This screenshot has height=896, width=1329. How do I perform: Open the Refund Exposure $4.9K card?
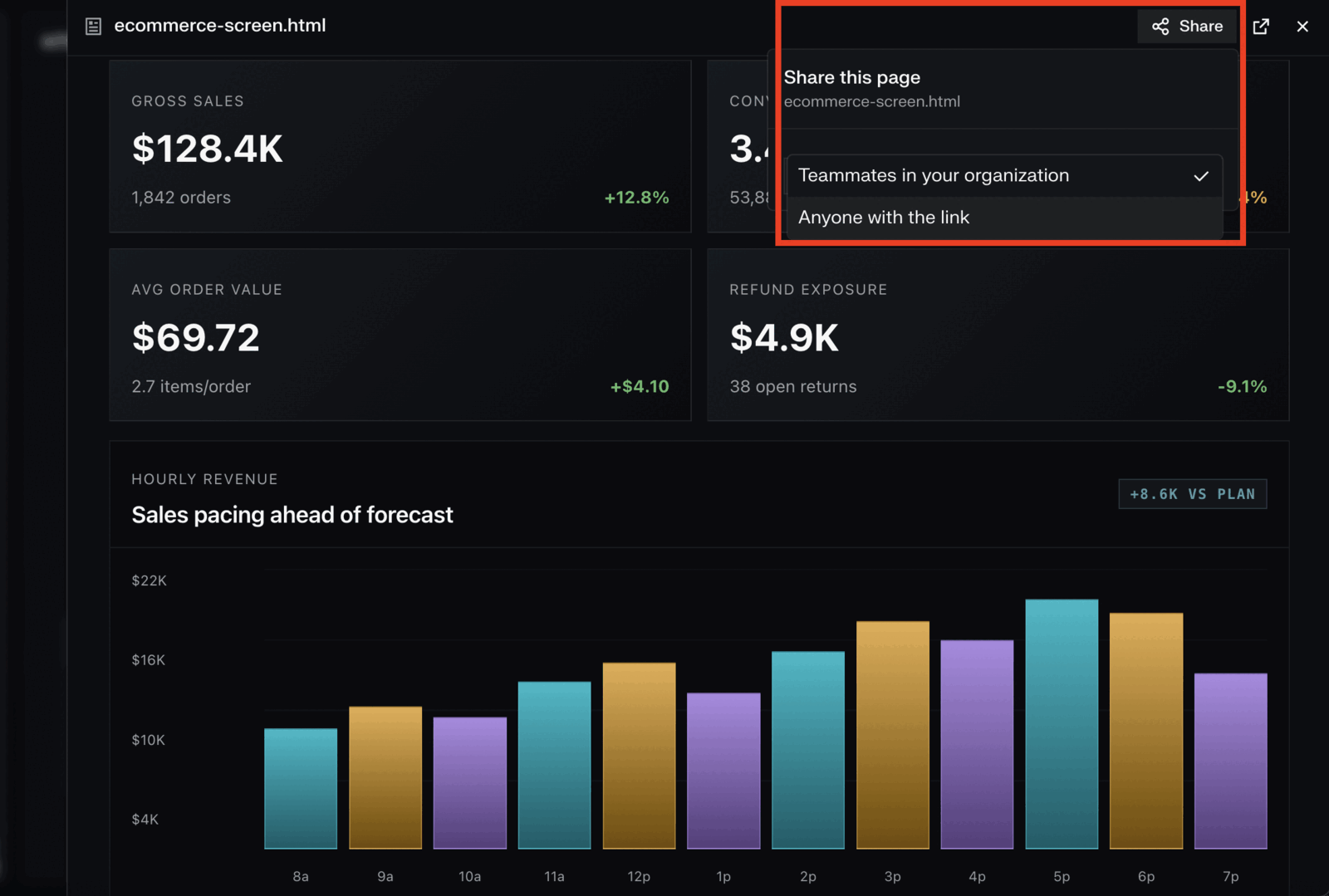coord(998,335)
